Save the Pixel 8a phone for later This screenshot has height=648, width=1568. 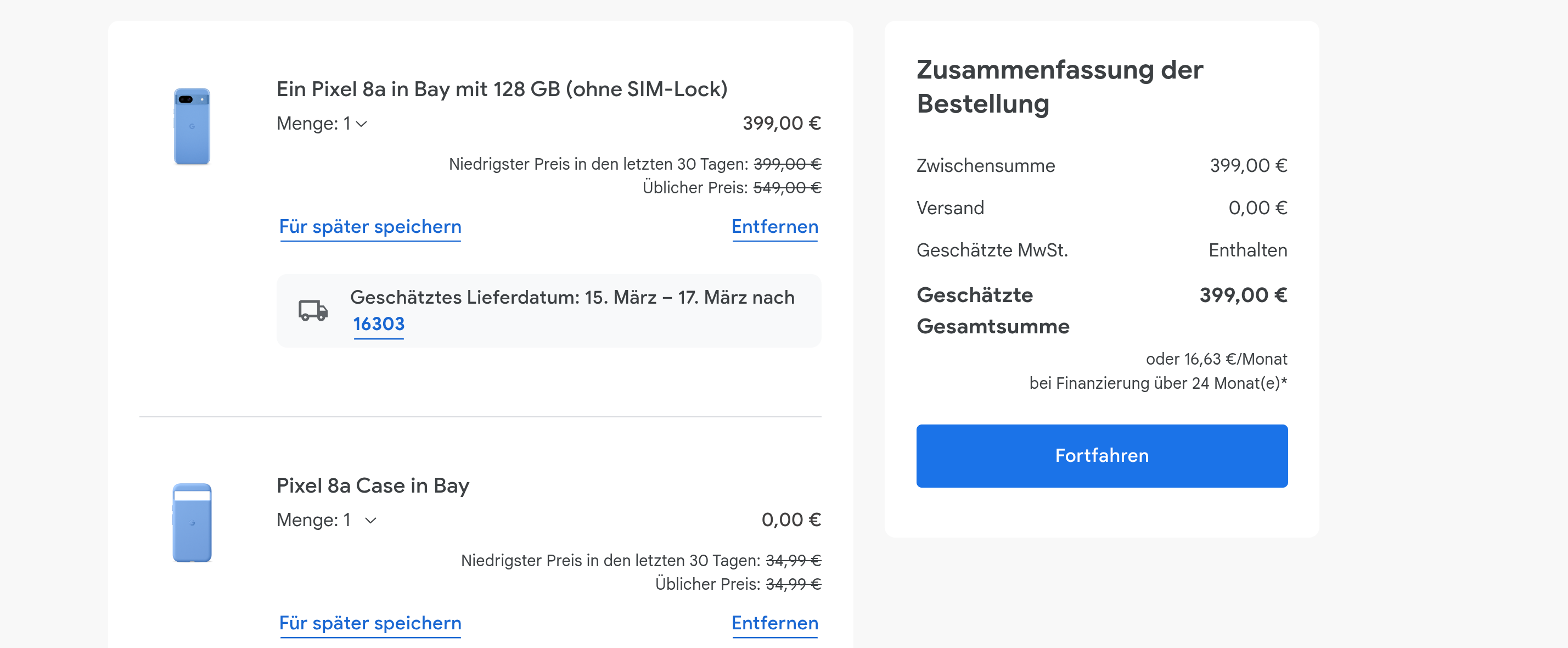coord(370,227)
